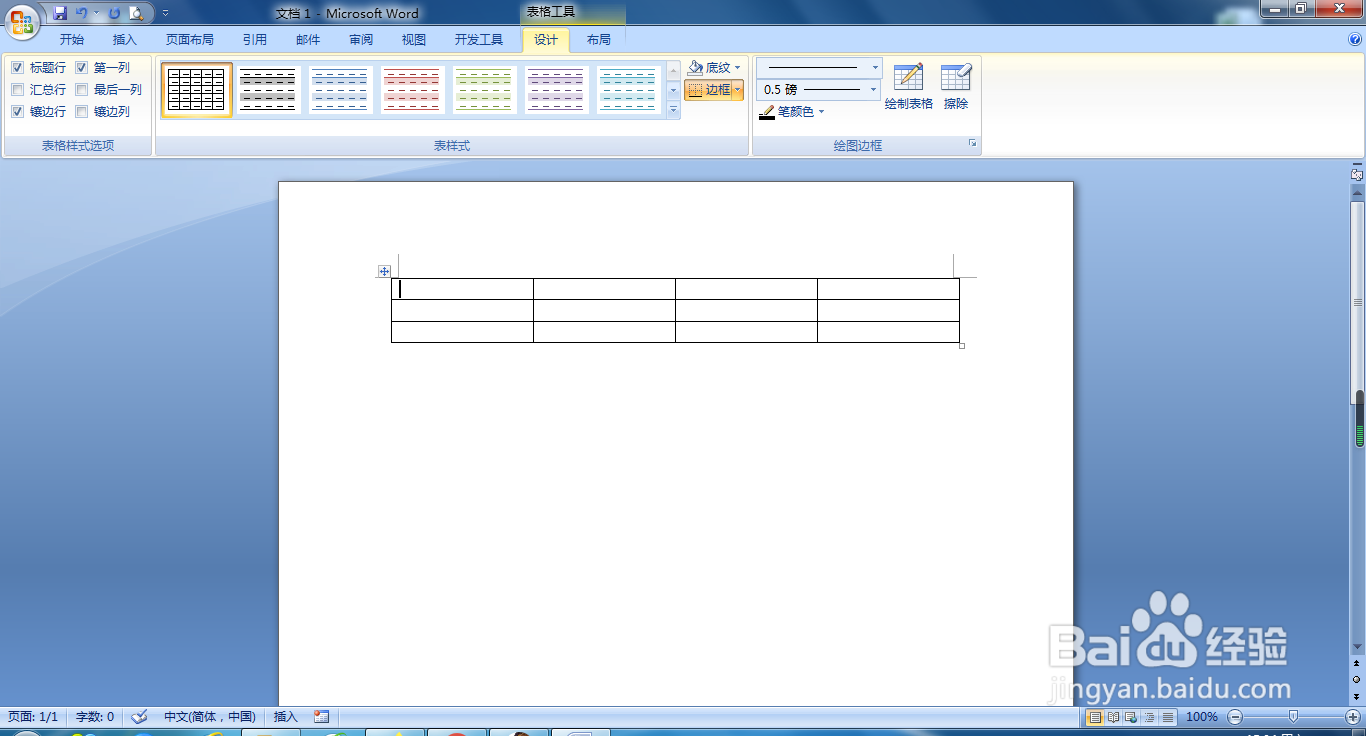Screen dimensions: 1366x736
Task: Click the 页面: 1/1 status indicator
Action: [33, 717]
